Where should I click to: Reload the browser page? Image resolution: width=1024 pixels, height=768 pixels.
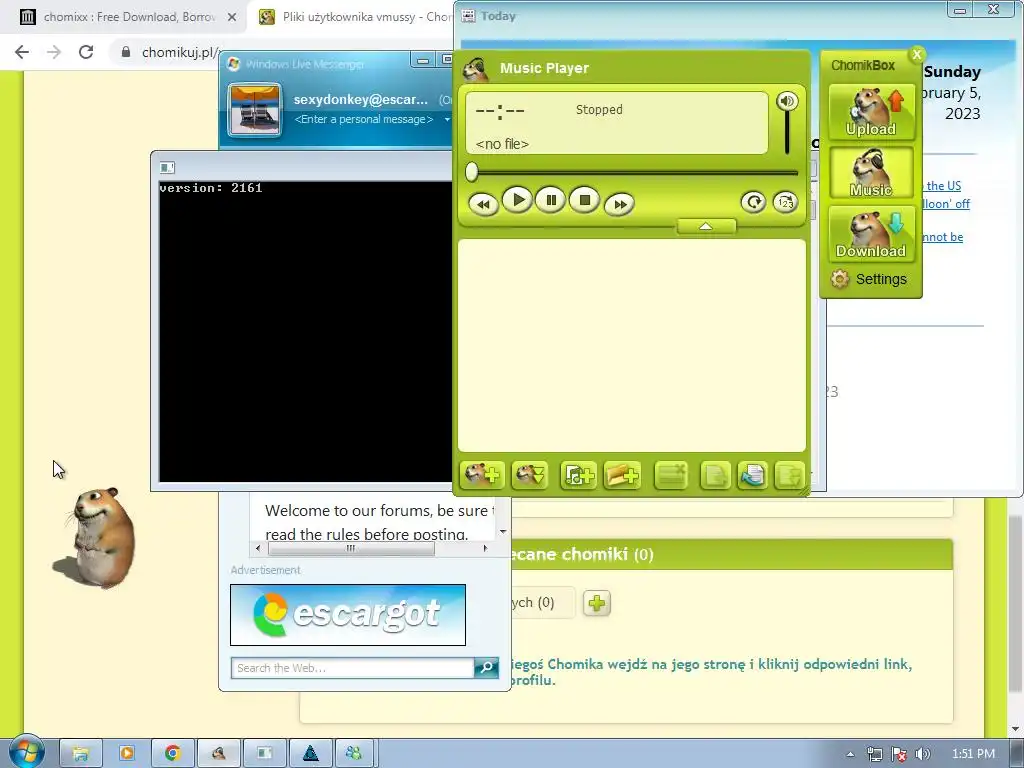pos(86,52)
